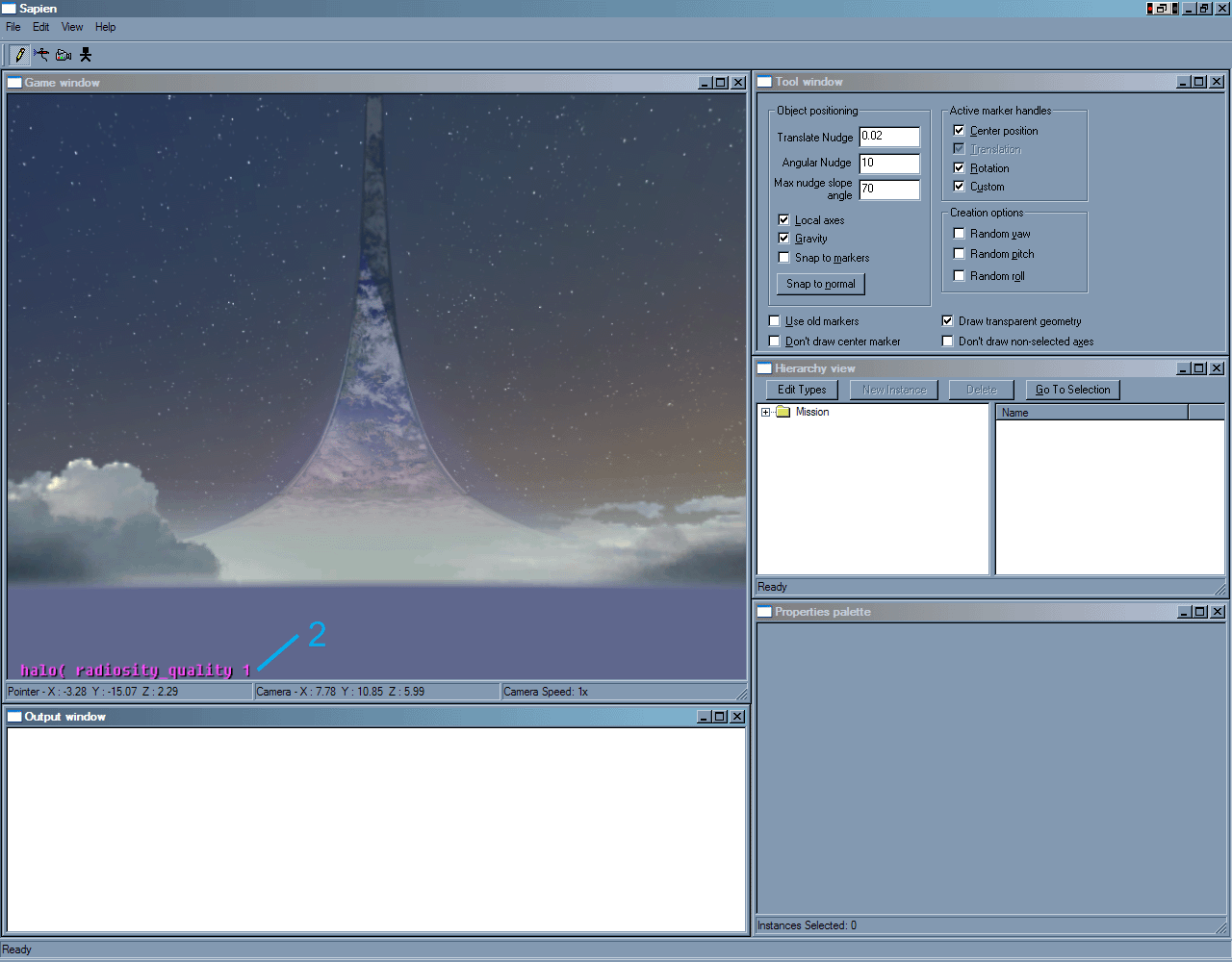Screen dimensions: 1232x962
Task: Maximize the Game window
Action: click(x=721, y=83)
